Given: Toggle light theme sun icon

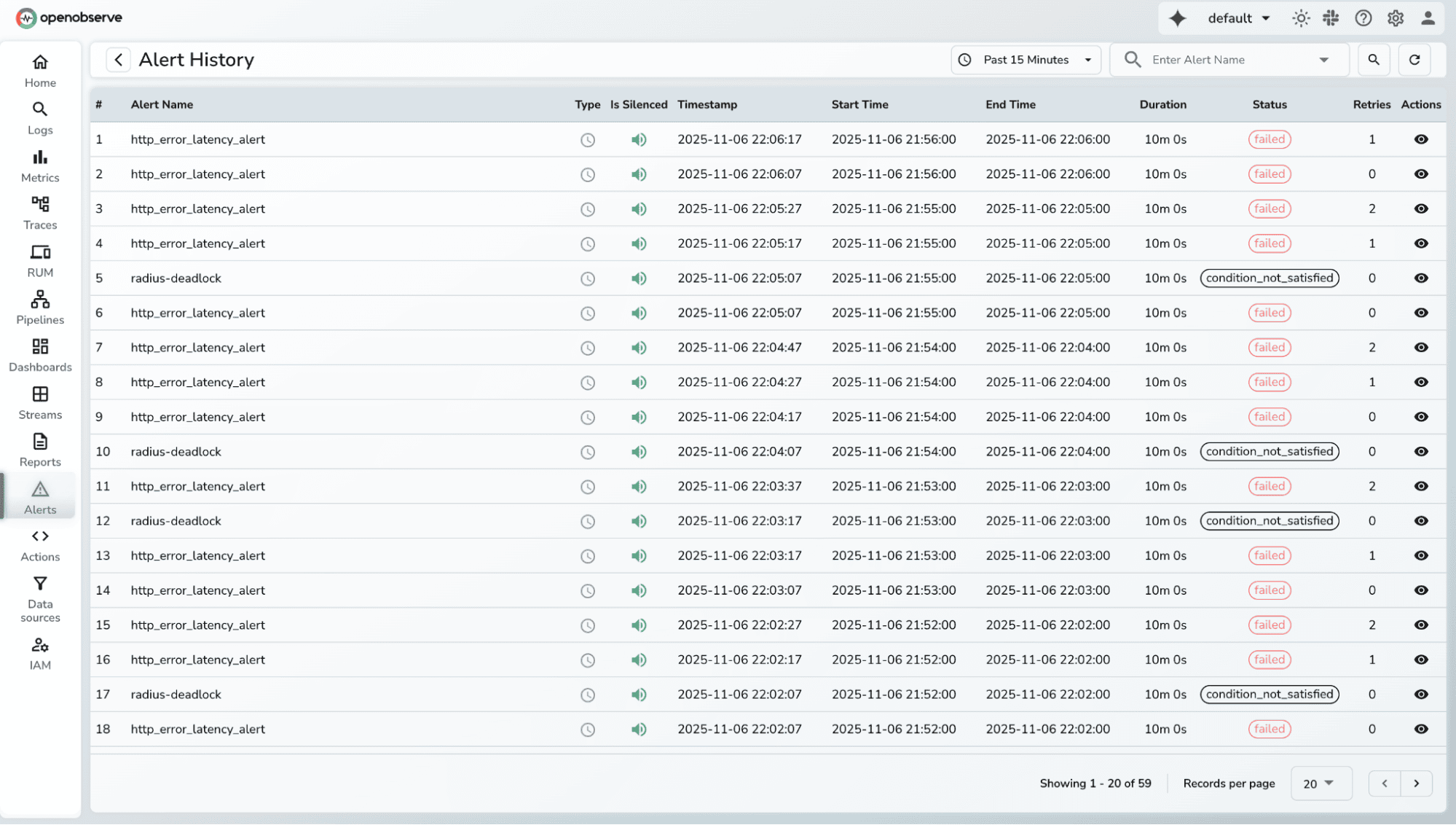Looking at the screenshot, I should click(x=1301, y=18).
